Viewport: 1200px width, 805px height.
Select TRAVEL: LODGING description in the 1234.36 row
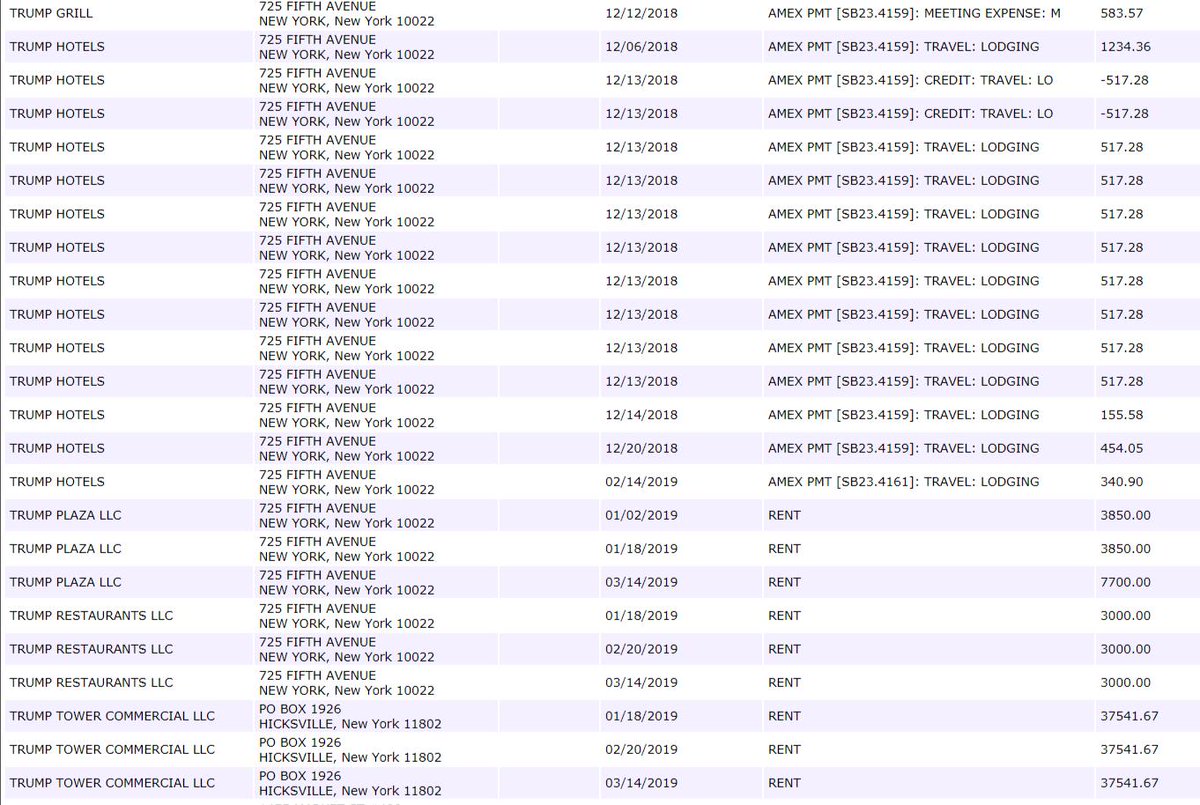coord(903,47)
